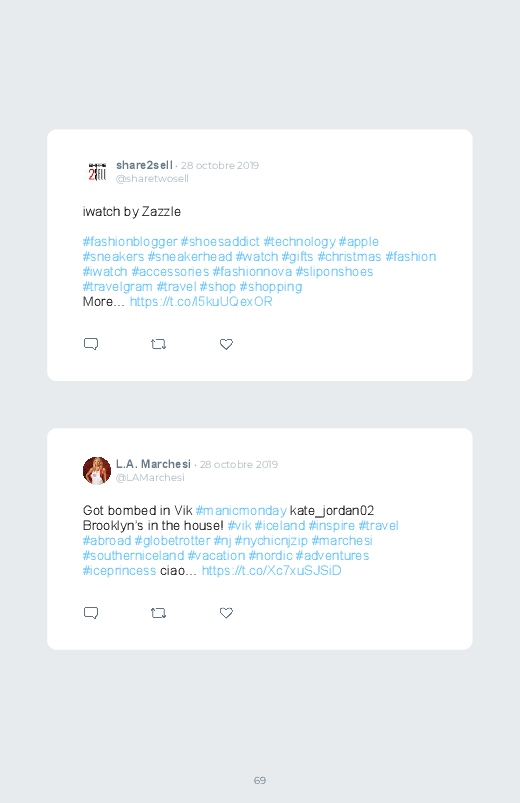520x803 pixels.
Task: Retweet the share2sell iwatch tweet
Action: pyautogui.click(x=158, y=344)
